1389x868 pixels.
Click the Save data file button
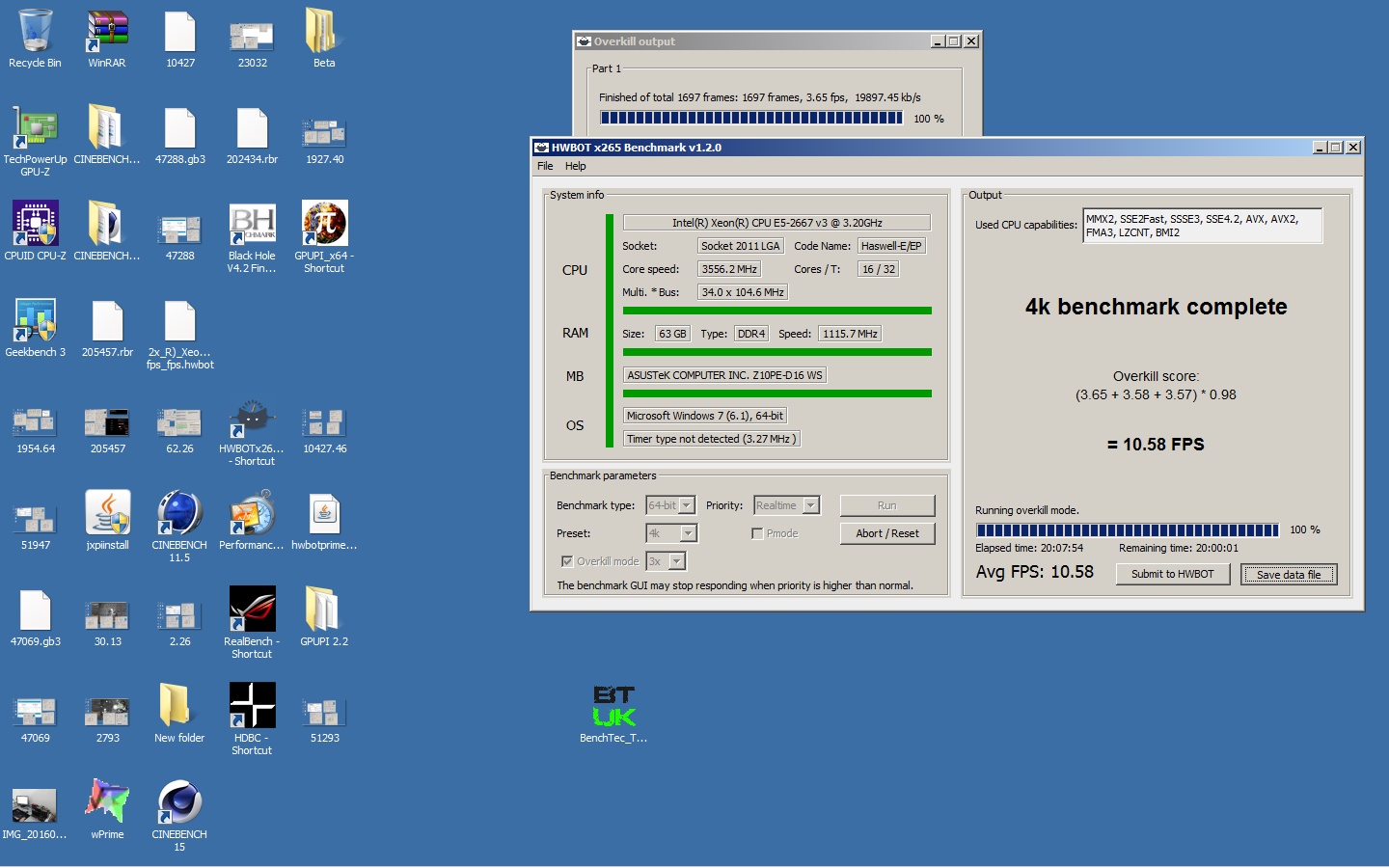tap(1288, 574)
